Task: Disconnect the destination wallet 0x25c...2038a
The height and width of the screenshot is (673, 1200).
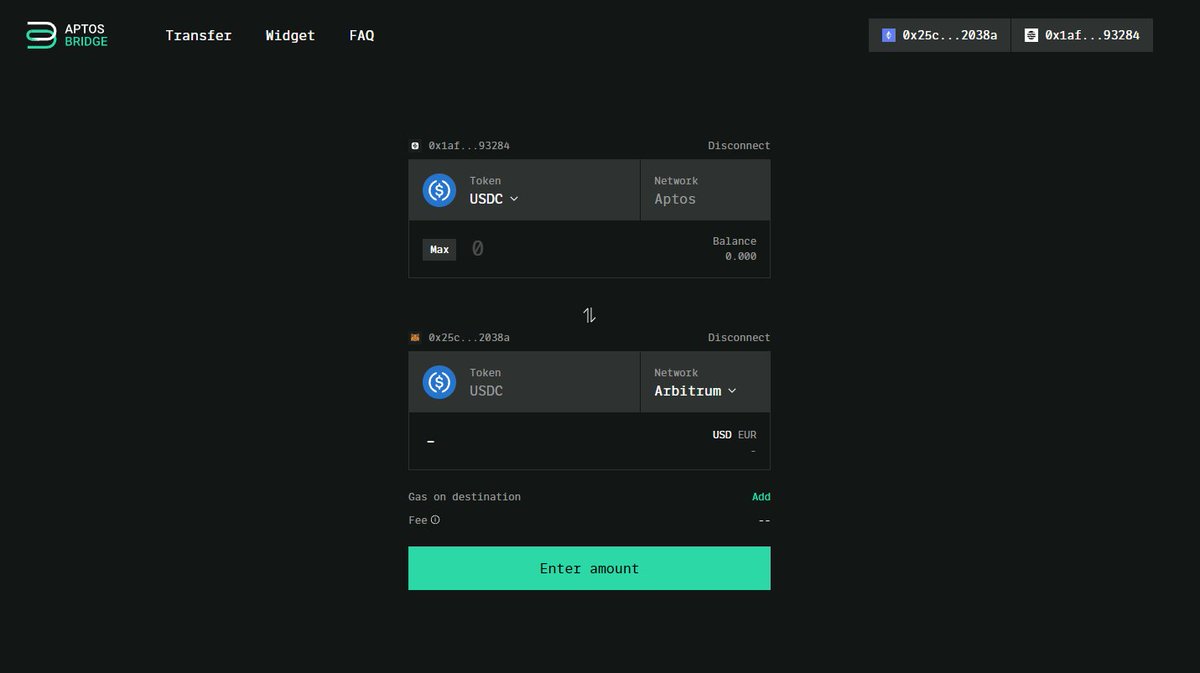Action: click(x=739, y=338)
